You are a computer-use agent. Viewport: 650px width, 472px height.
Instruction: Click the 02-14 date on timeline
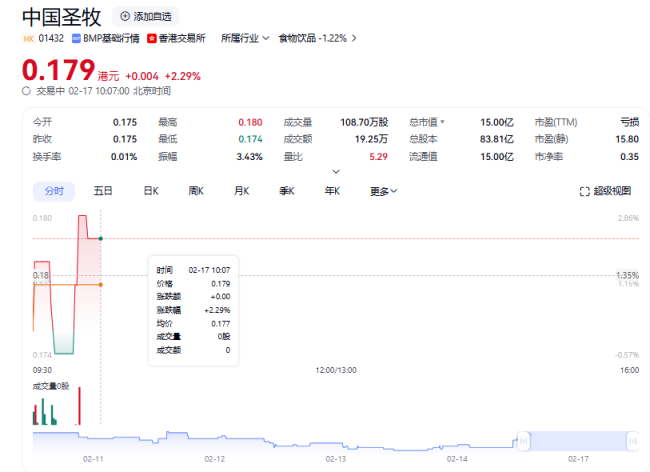tap(457, 459)
